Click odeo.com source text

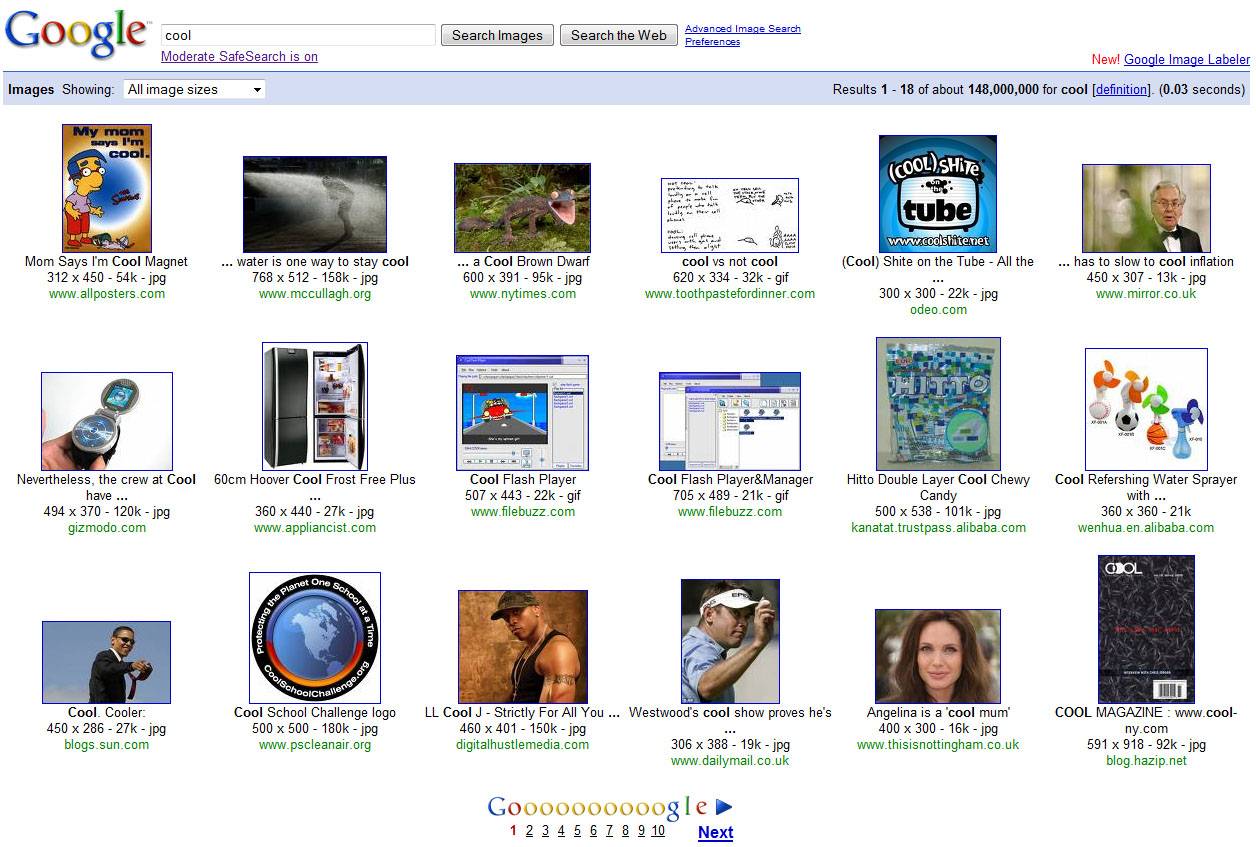tap(938, 310)
